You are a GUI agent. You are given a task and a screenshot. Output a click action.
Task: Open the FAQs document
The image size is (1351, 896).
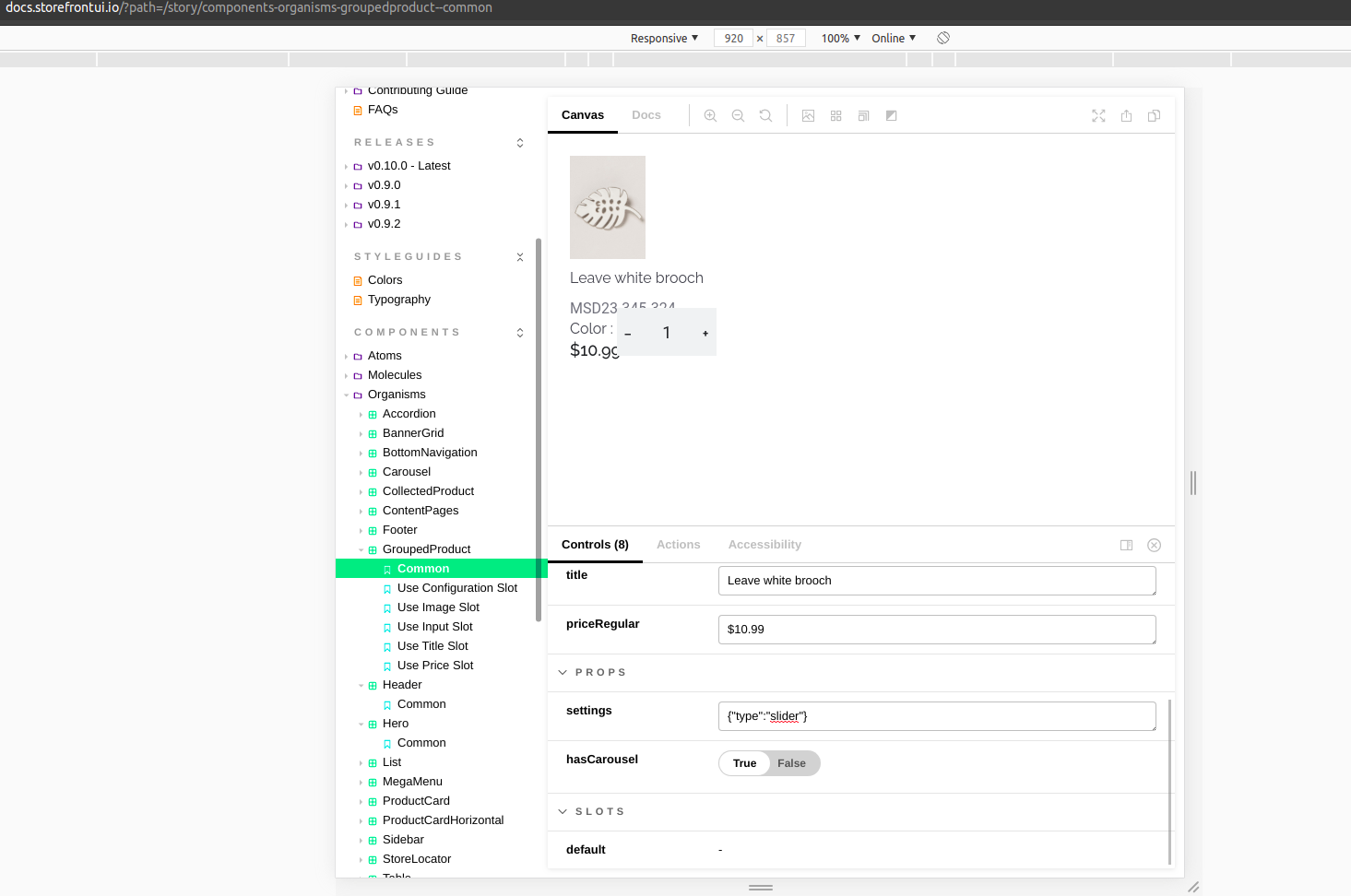point(383,110)
